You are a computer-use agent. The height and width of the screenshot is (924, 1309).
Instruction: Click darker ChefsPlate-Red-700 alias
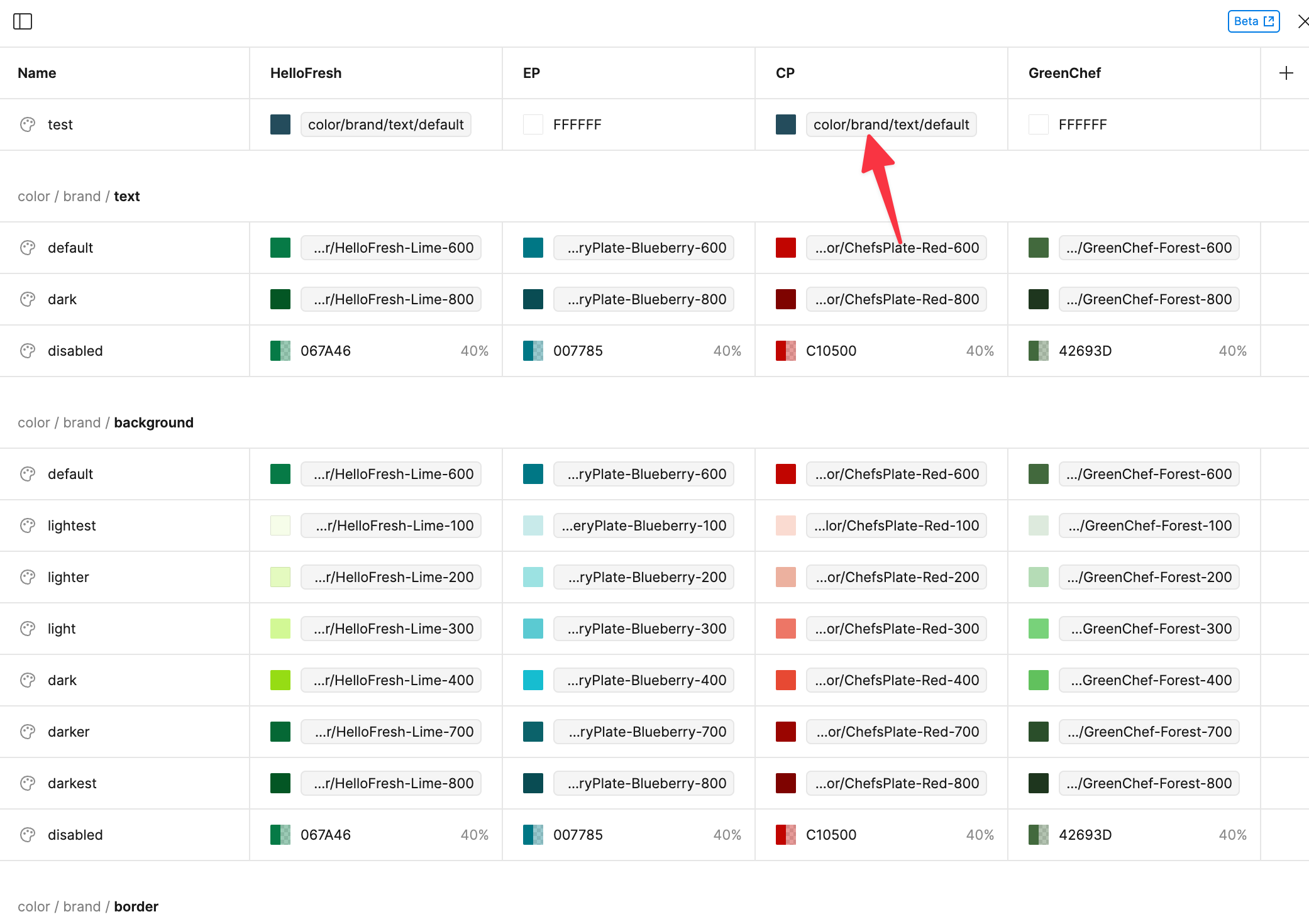click(897, 732)
